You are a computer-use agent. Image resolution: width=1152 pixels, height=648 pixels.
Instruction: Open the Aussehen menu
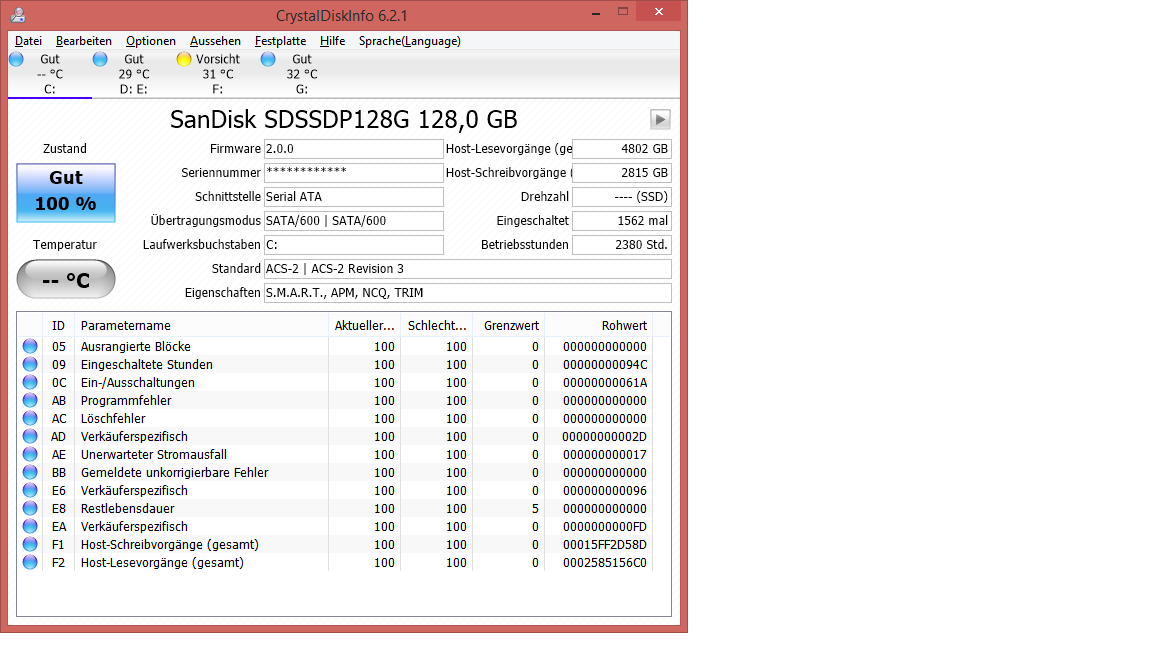[215, 41]
